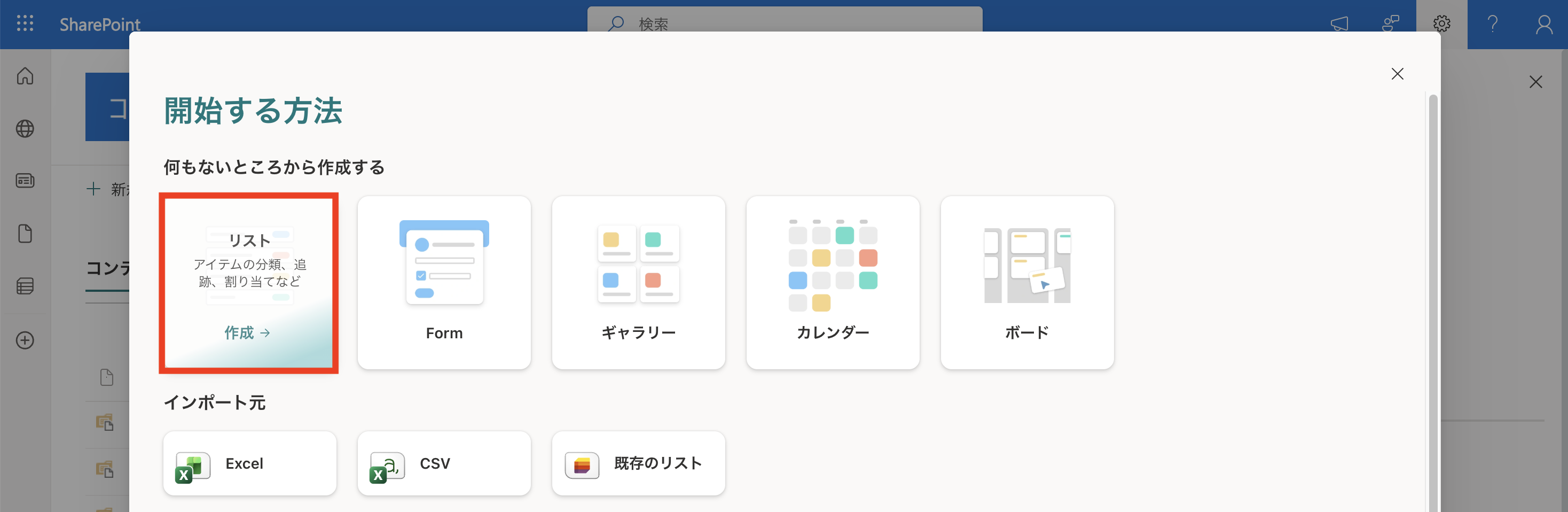Screen dimensions: 1568x512
Task: Click the Excel file icon
Action: pos(192,468)
